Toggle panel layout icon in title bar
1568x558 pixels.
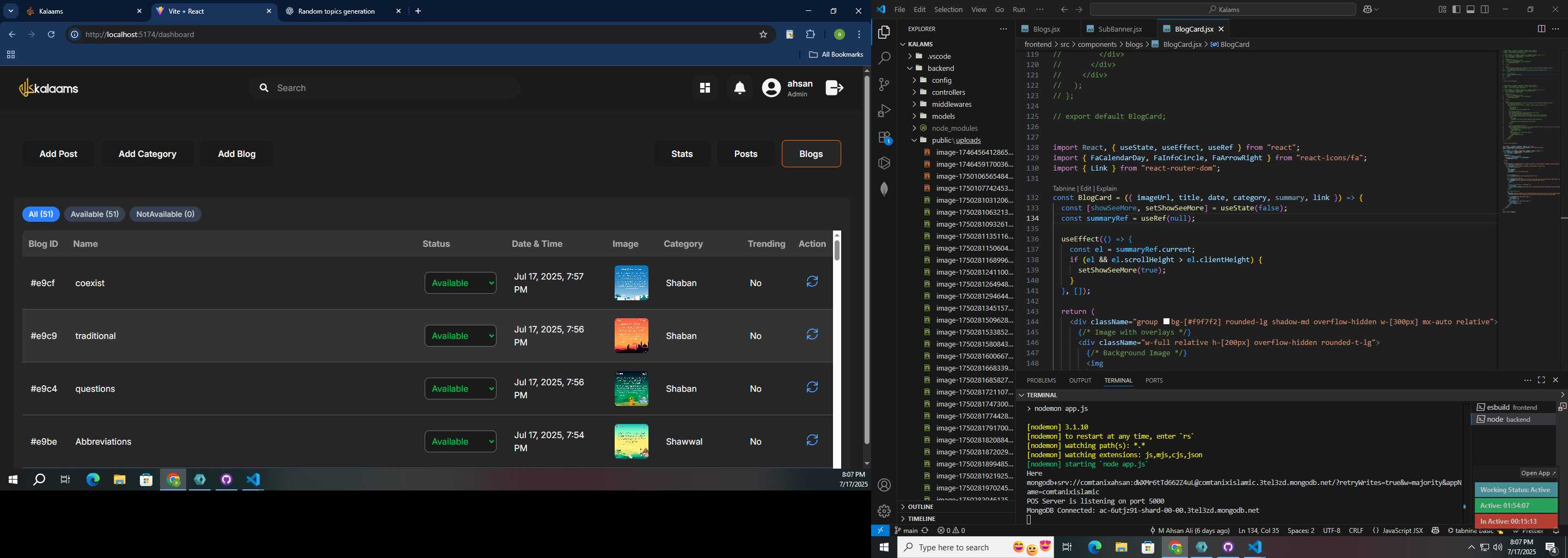click(1471, 9)
